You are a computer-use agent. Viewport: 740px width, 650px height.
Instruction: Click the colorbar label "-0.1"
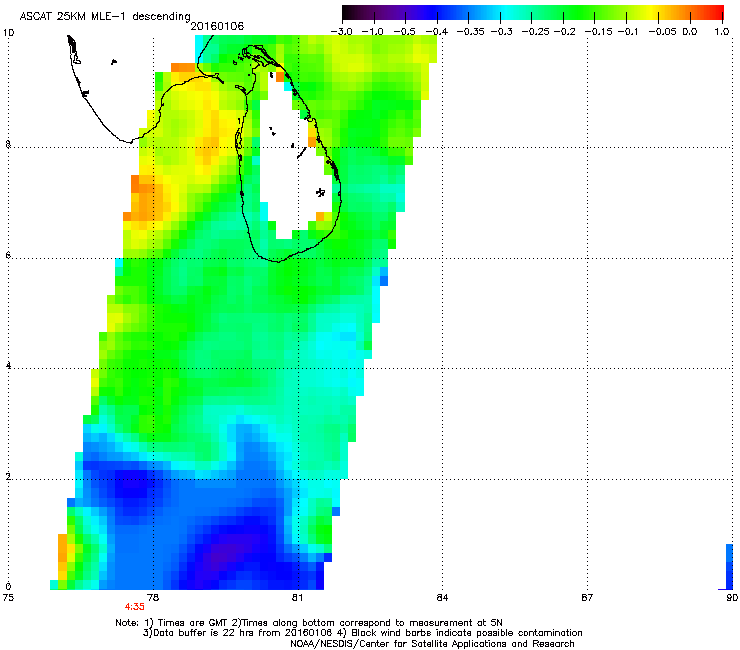tap(628, 32)
